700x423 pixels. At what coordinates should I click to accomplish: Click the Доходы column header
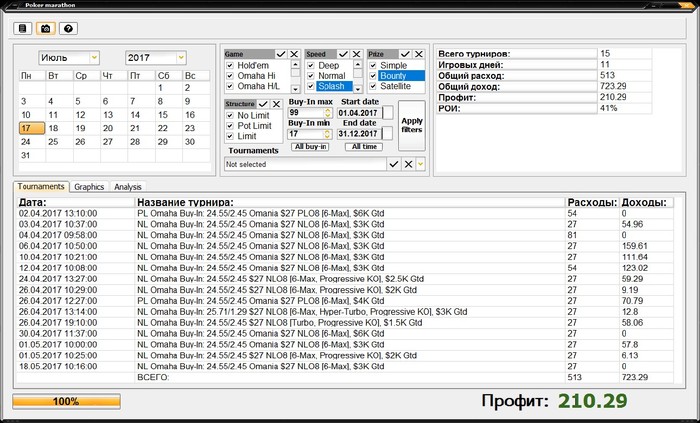tap(646, 203)
